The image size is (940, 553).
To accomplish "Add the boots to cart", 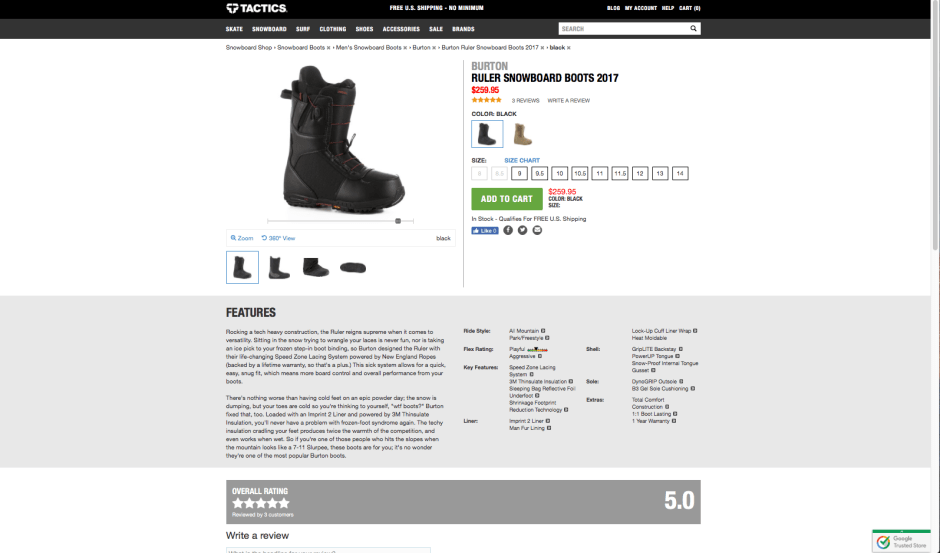I will (x=507, y=199).
